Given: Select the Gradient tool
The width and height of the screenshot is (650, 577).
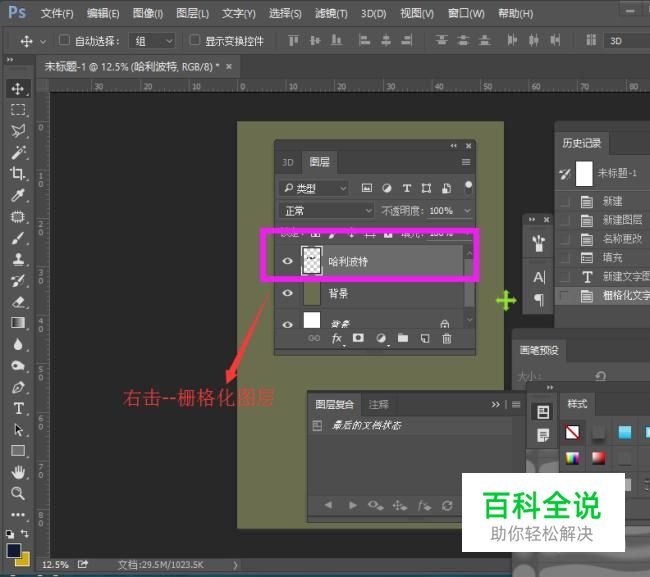Looking at the screenshot, I should pos(17,323).
